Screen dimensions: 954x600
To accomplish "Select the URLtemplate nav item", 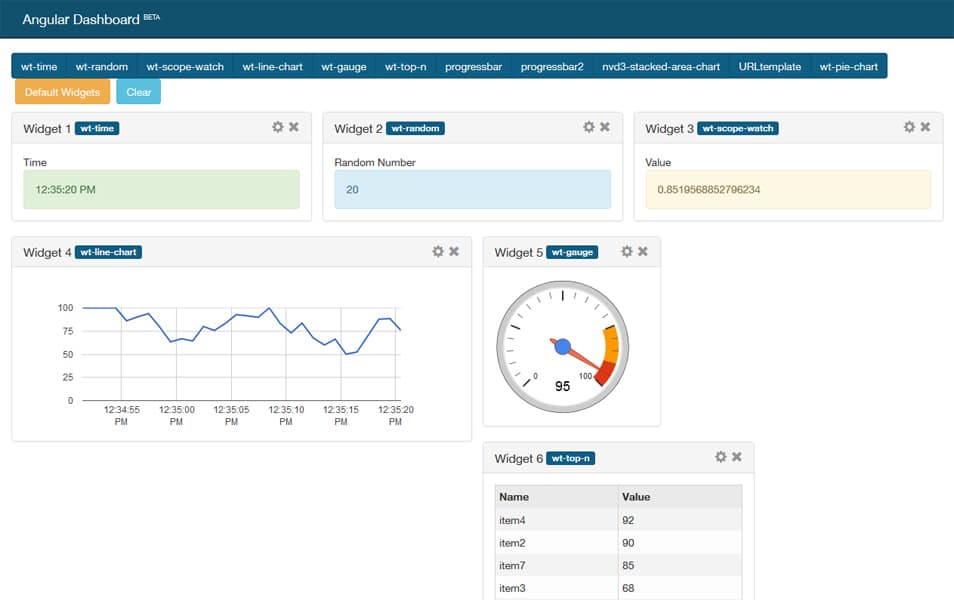I will (x=769, y=66).
